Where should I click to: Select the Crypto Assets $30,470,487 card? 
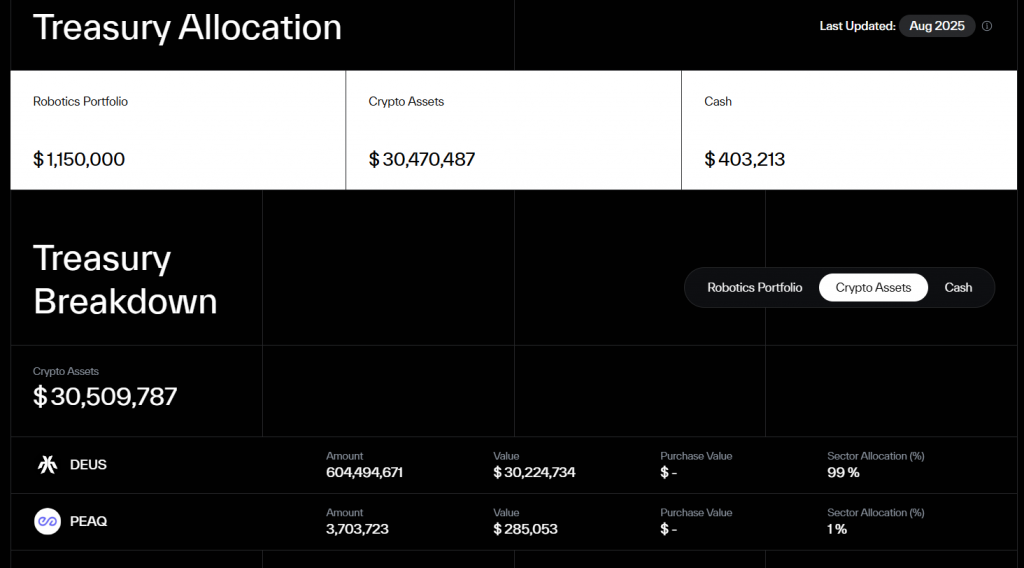(513, 130)
